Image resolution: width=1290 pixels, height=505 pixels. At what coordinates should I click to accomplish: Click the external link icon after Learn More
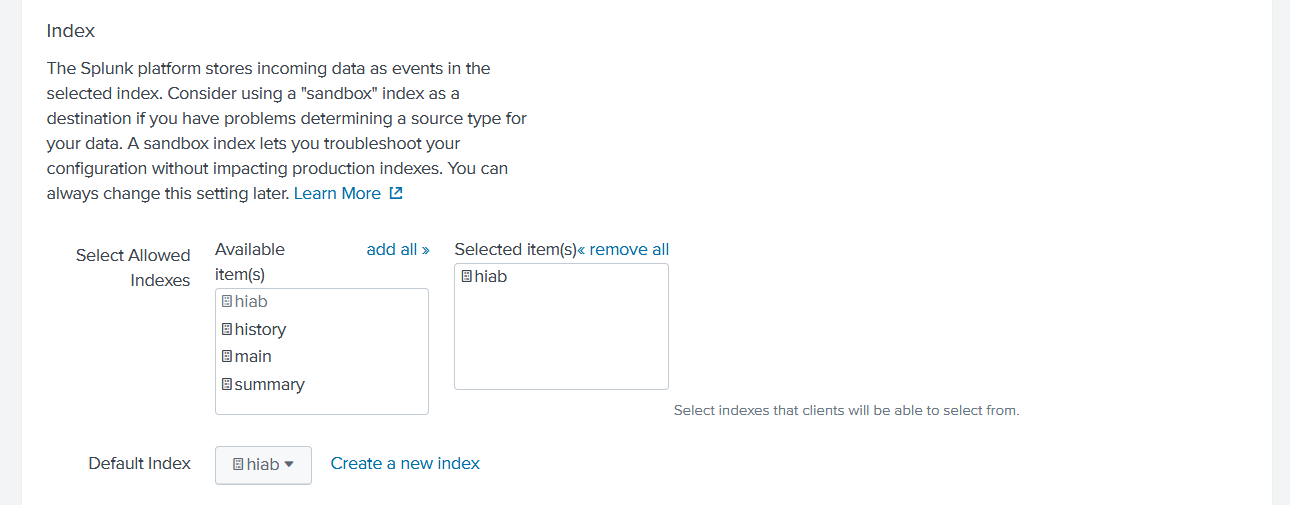[396, 194]
